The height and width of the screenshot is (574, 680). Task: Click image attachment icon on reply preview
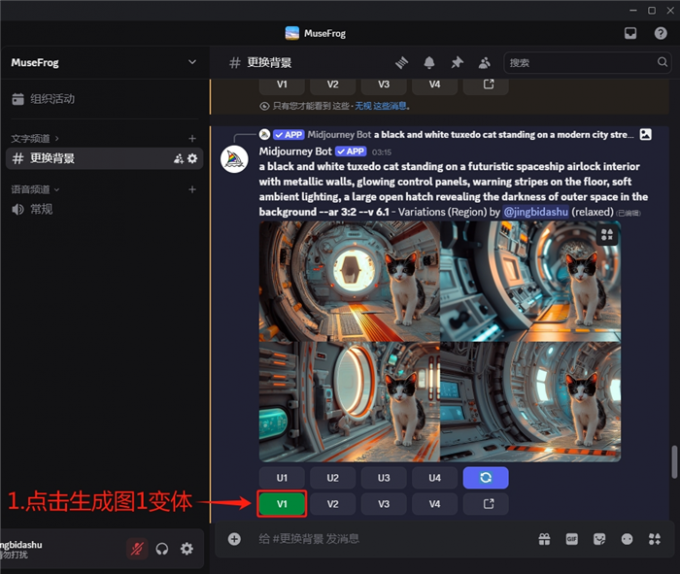tap(645, 134)
